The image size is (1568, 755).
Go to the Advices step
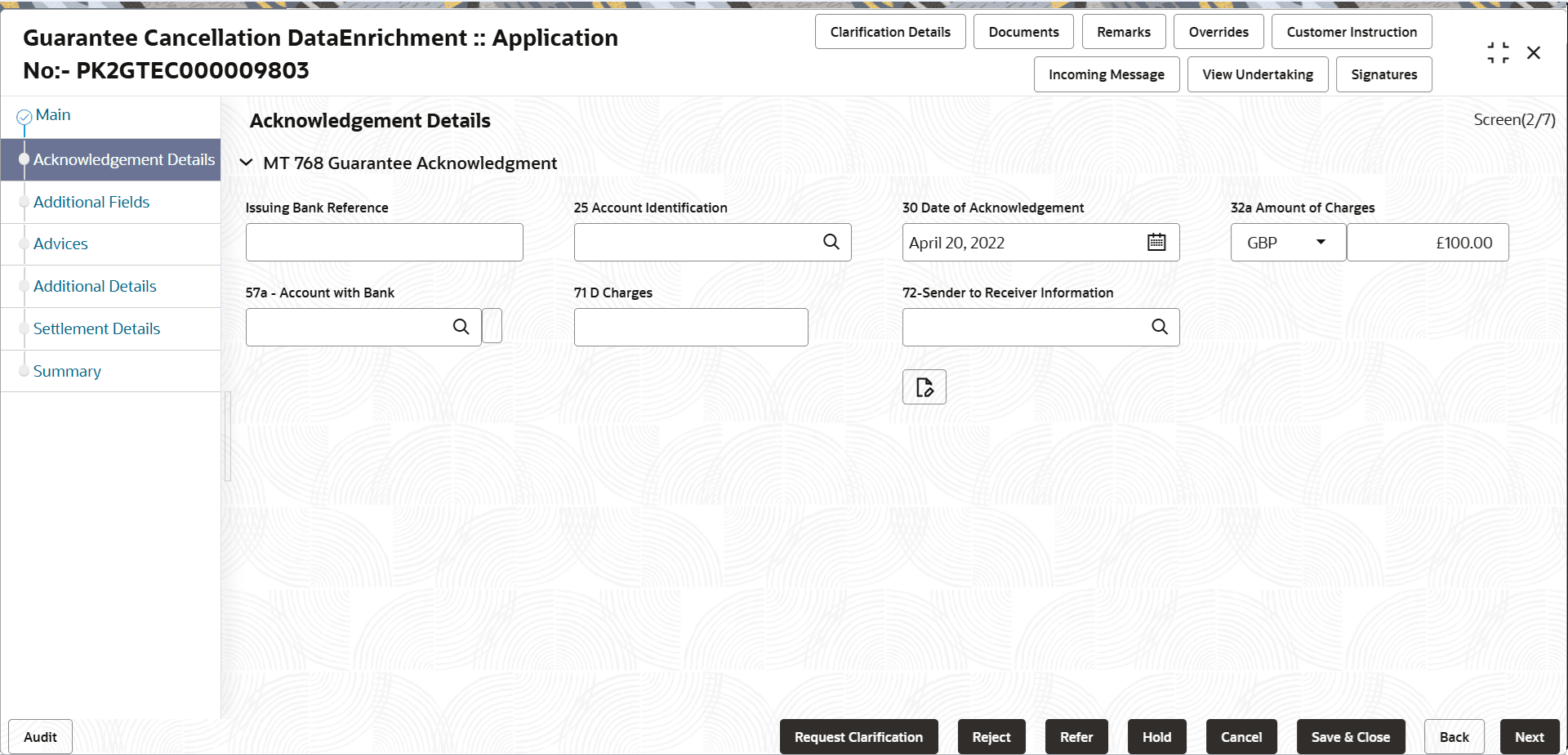click(x=60, y=243)
